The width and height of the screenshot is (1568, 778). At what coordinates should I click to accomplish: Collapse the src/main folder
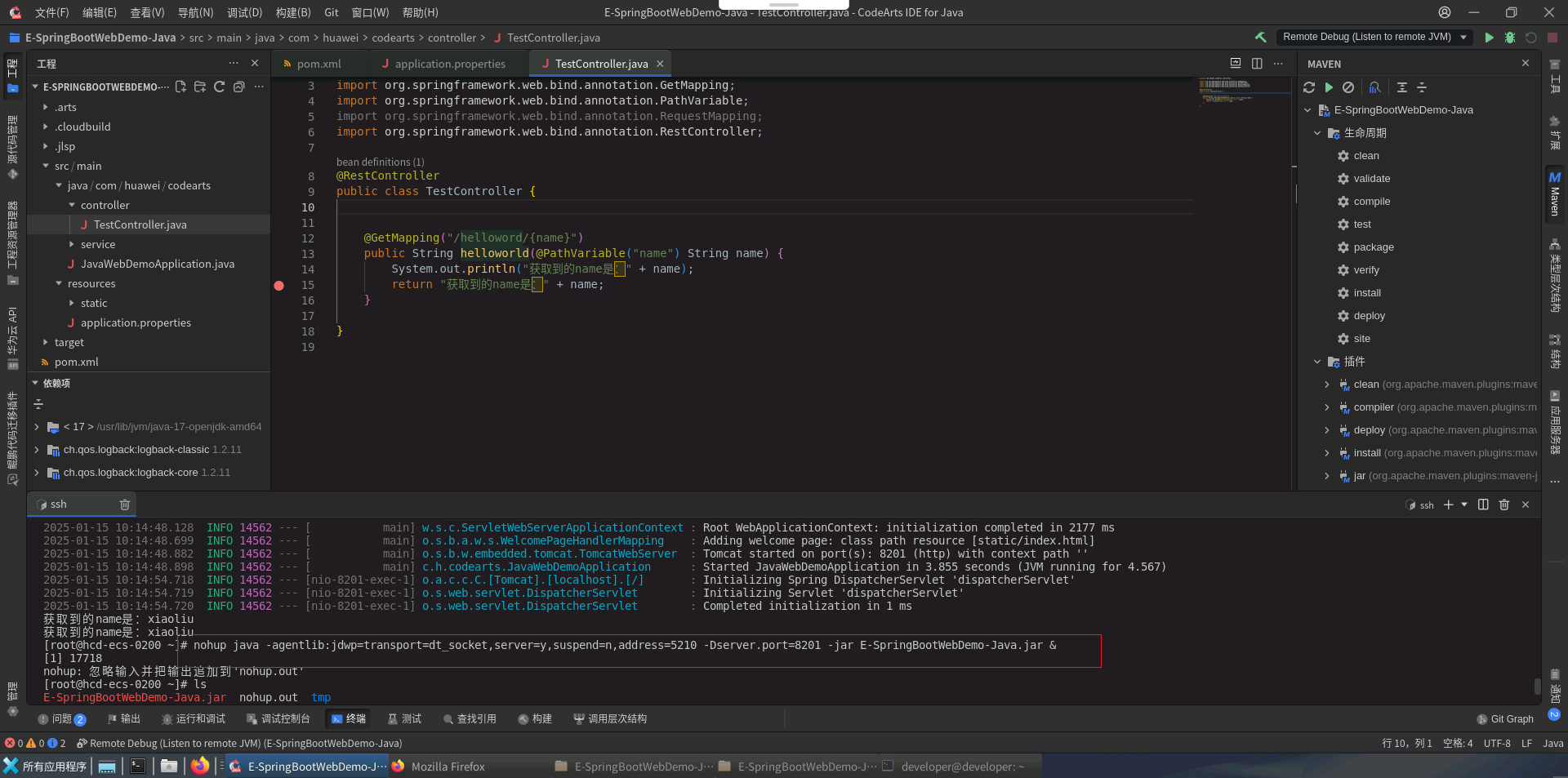click(x=46, y=166)
